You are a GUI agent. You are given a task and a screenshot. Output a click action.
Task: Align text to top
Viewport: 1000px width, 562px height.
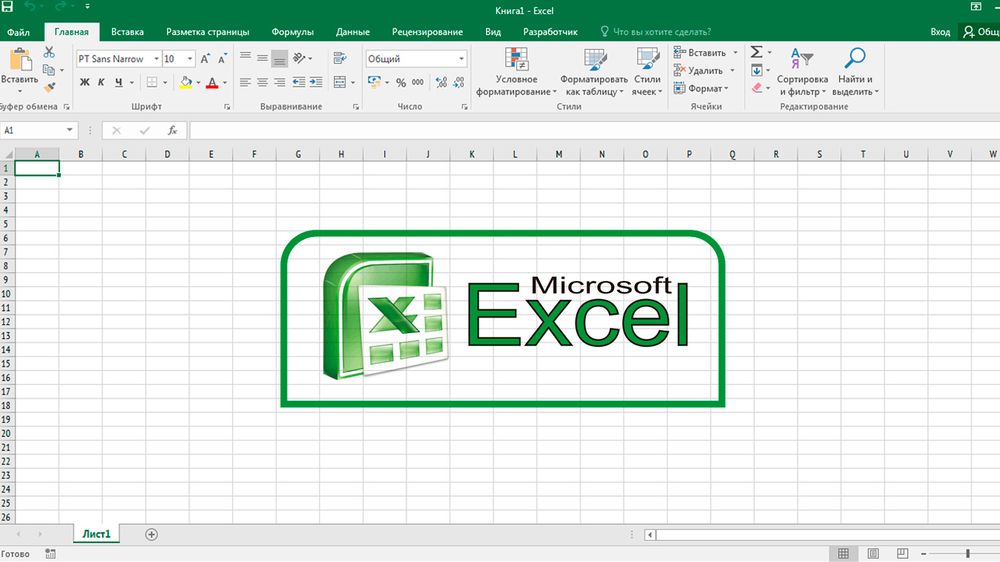(245, 58)
